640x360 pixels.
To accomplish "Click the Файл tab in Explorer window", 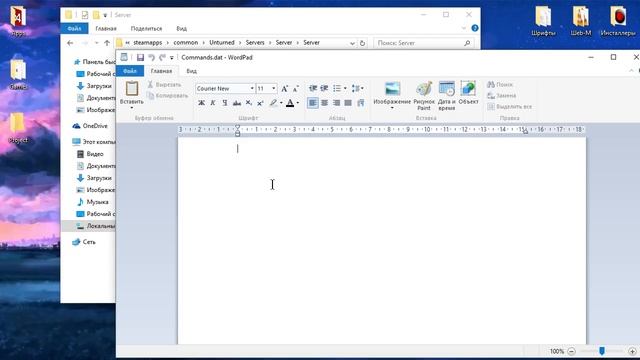I will click(x=74, y=29).
